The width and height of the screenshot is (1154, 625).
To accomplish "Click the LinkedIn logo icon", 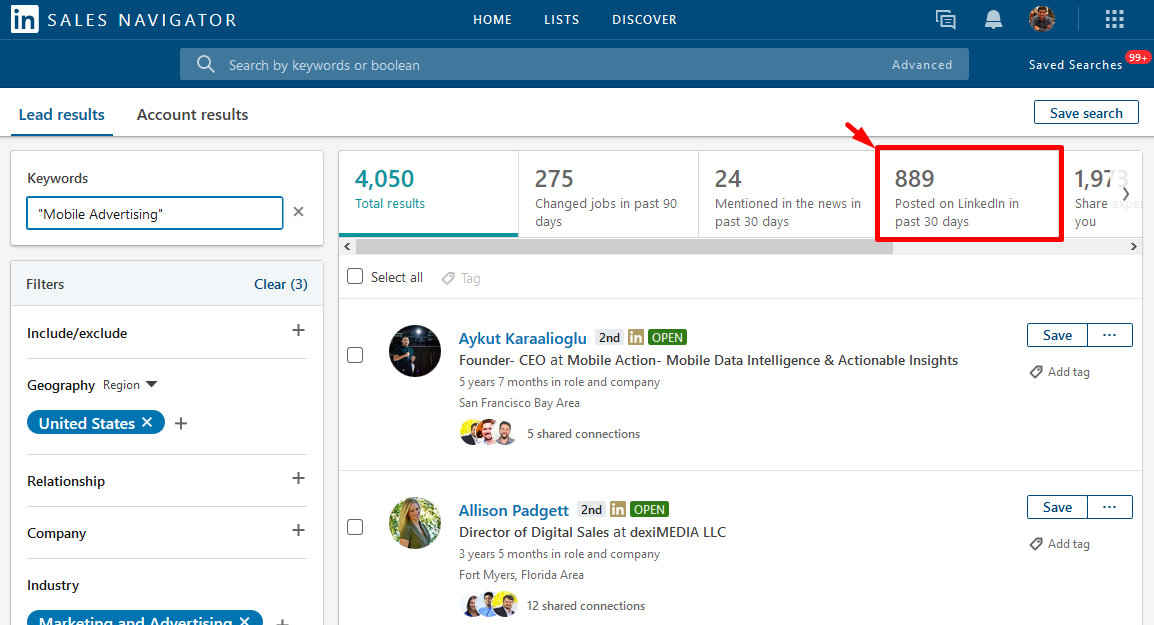I will coord(24,20).
